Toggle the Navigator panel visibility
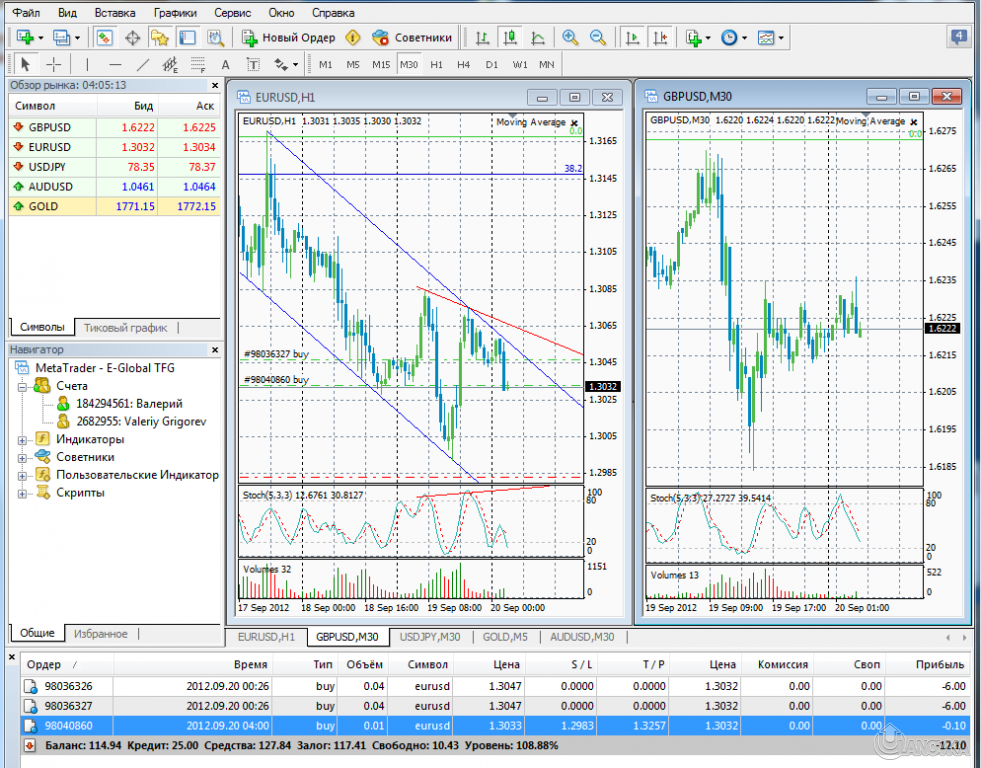The image size is (981, 768). tap(159, 37)
